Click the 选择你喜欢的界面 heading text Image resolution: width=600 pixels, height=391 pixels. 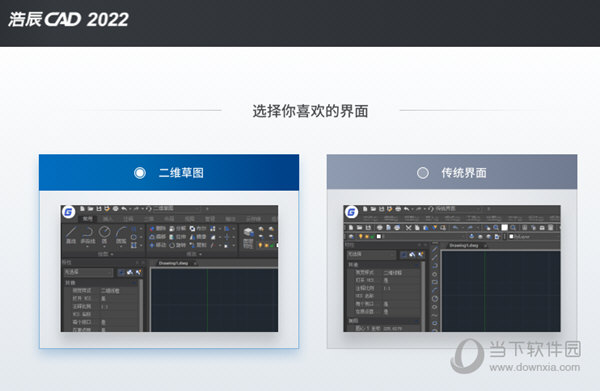[310, 111]
